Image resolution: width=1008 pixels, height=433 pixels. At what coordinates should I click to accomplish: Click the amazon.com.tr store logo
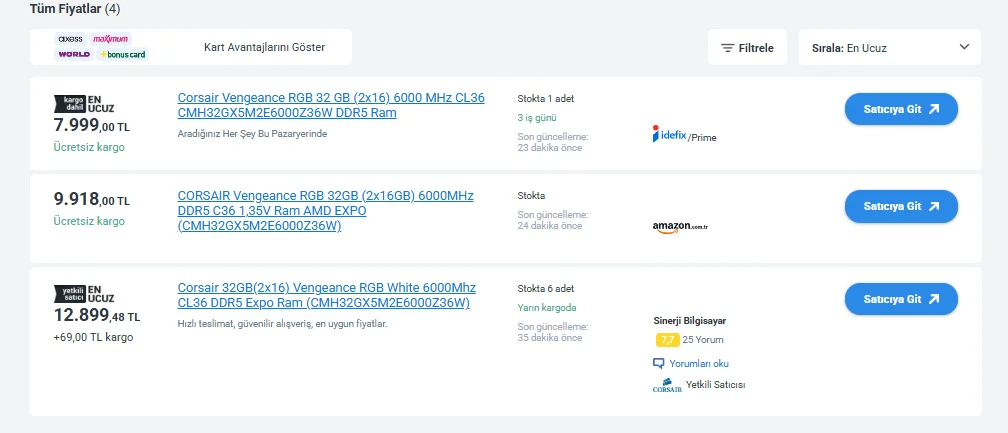click(680, 227)
